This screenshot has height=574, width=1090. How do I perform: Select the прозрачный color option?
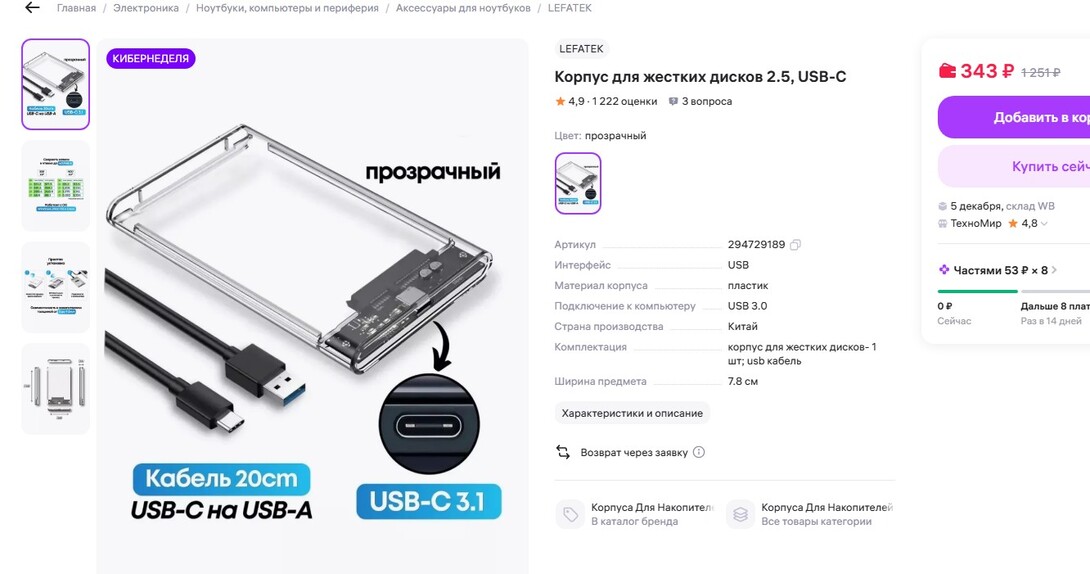[x=578, y=183]
